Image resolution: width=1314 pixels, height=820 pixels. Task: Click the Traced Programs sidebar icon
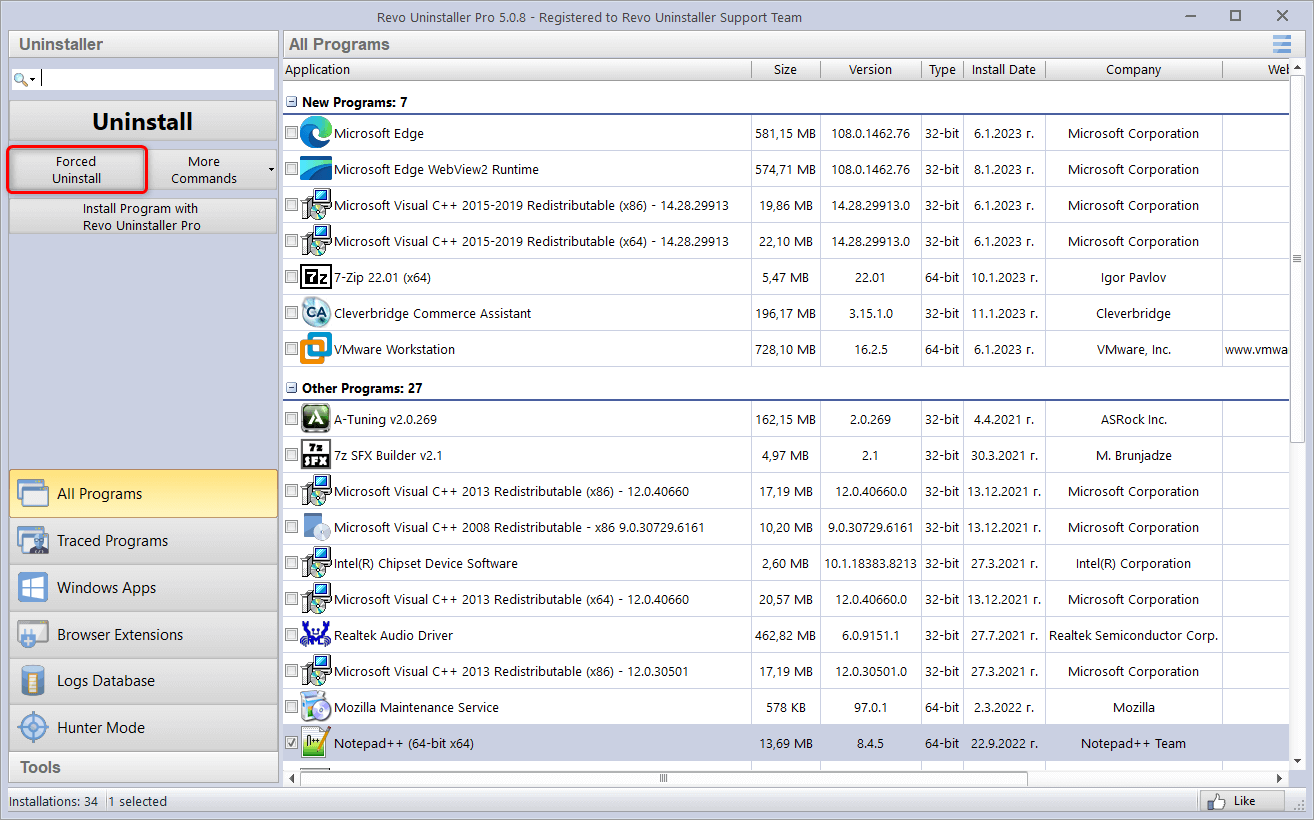click(33, 541)
